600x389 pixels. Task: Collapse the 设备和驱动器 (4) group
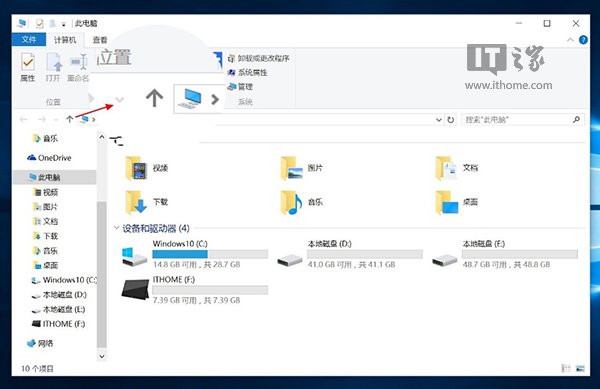point(116,228)
